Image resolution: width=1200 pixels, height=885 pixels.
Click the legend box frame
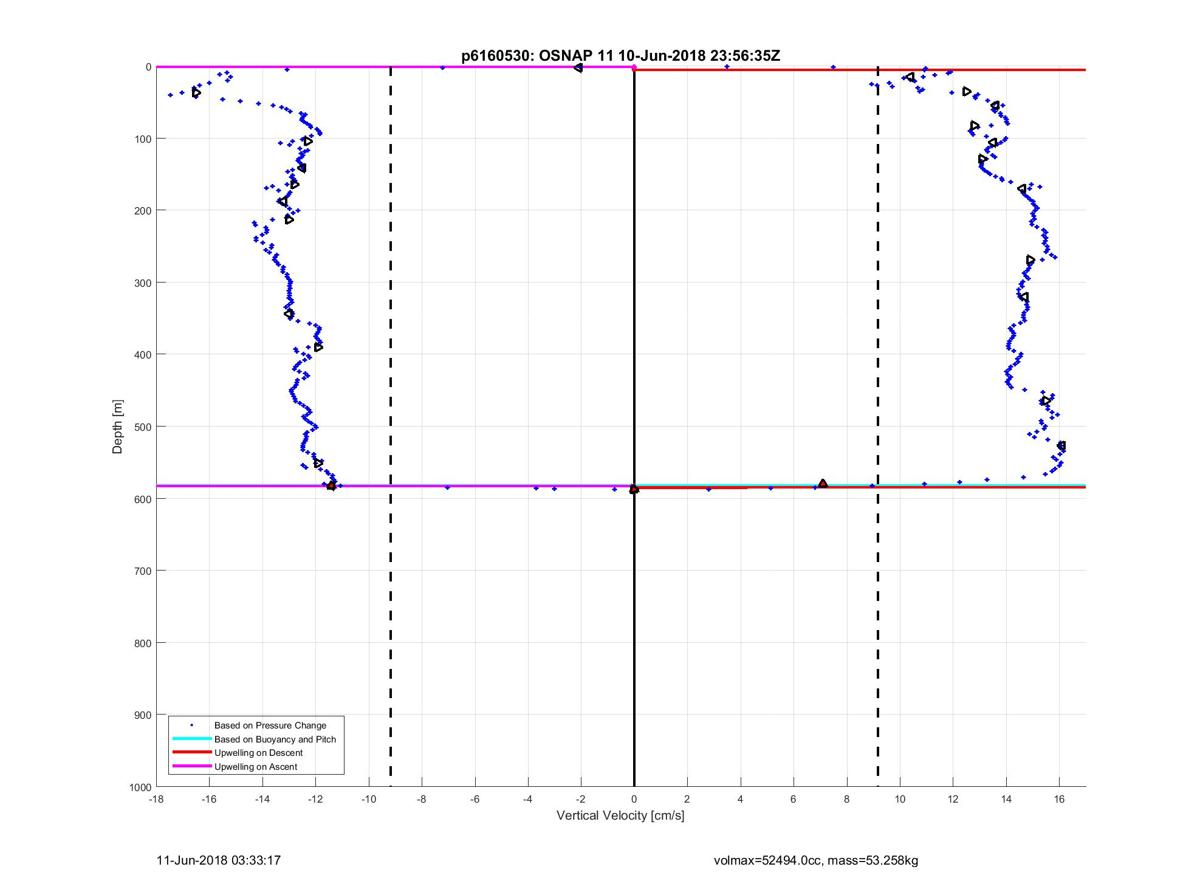click(x=256, y=746)
